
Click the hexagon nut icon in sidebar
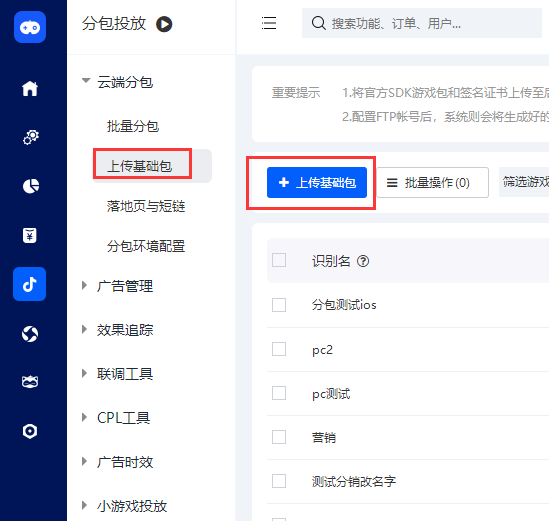click(x=30, y=431)
